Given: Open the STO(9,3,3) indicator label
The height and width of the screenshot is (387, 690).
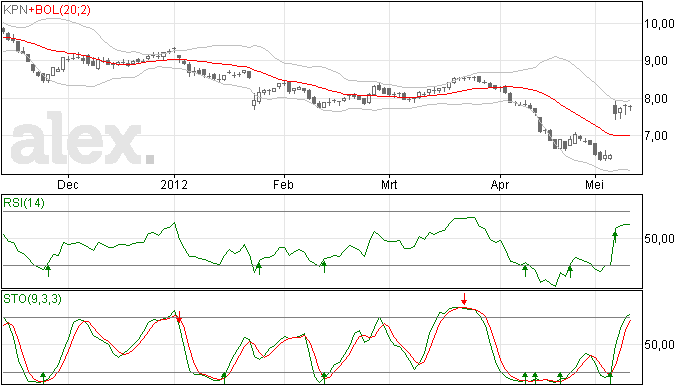Looking at the screenshot, I should [x=32, y=299].
